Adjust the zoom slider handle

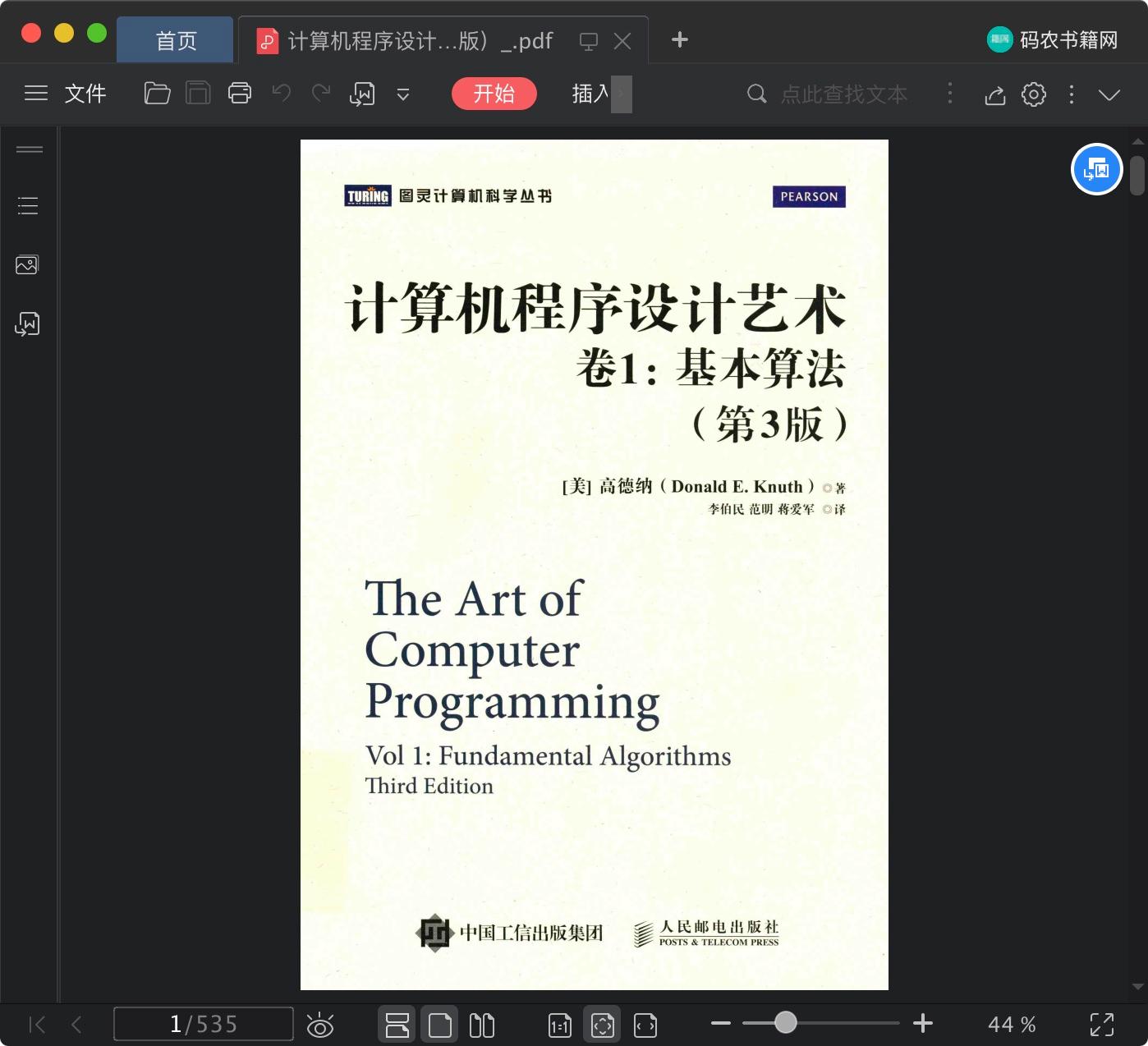coord(786,1022)
